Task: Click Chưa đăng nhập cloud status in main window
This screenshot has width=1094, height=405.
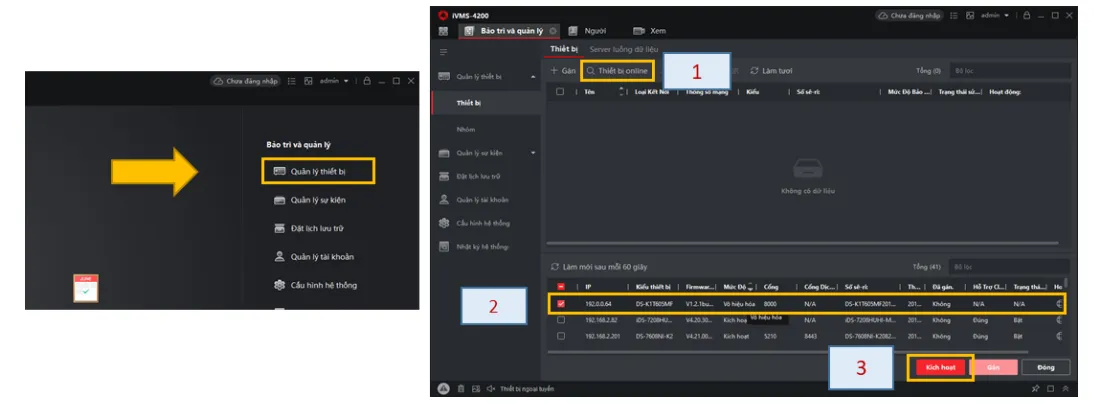Action: [x=910, y=16]
